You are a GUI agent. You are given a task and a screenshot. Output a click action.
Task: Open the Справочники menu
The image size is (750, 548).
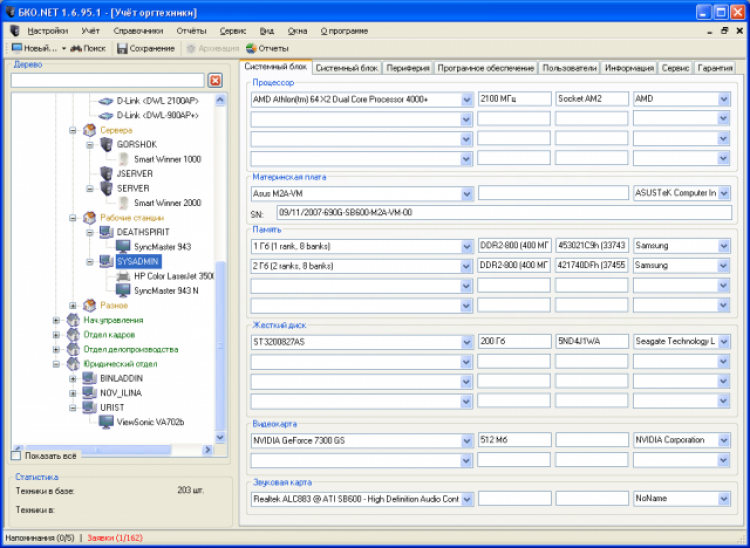138,31
